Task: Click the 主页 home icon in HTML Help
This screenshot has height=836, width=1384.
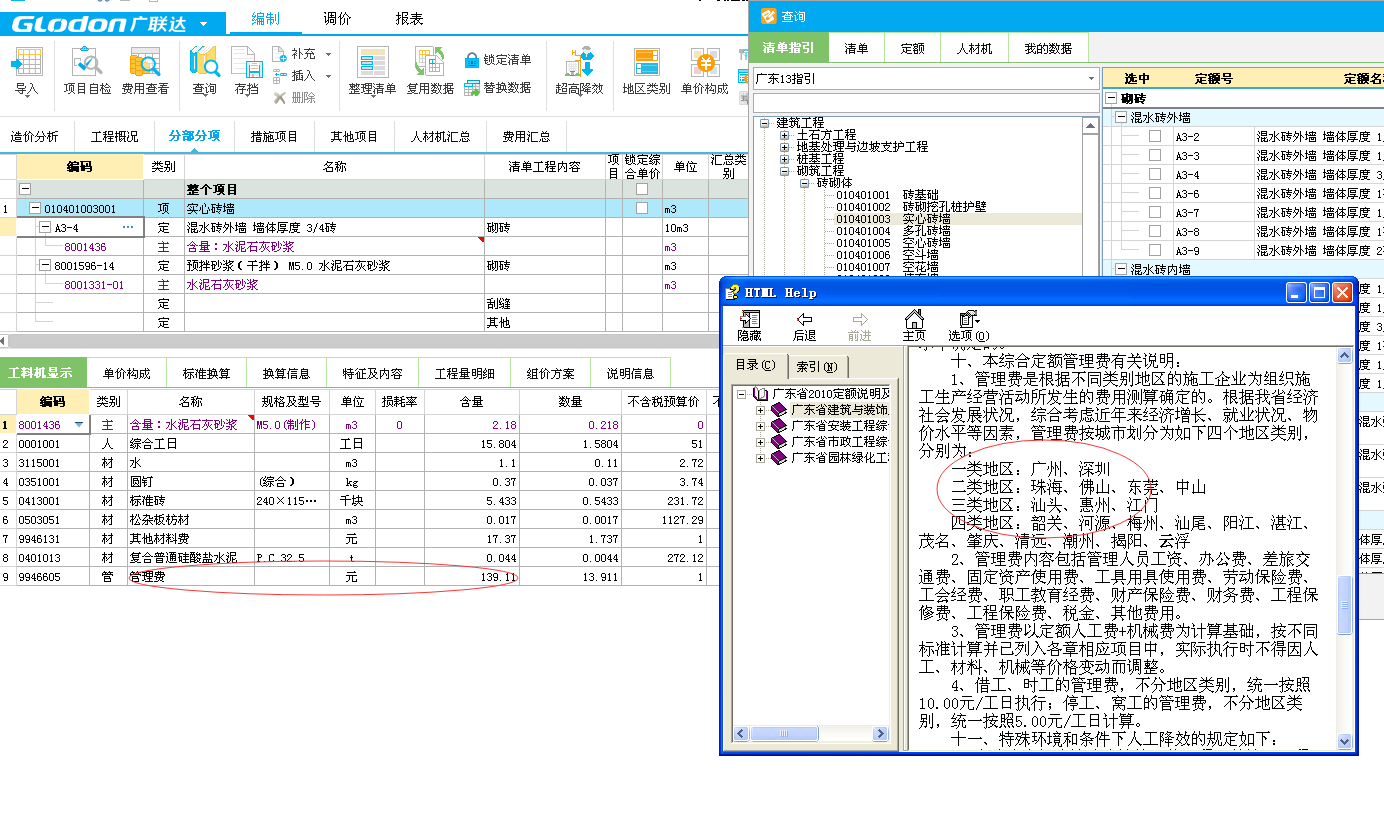Action: (914, 320)
